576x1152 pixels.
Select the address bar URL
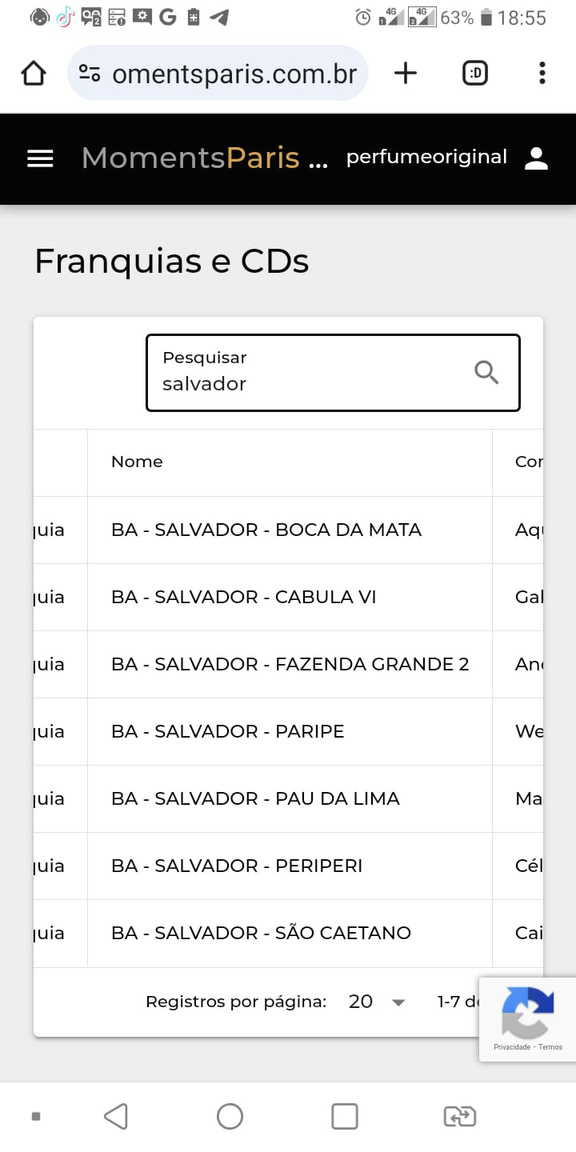tap(234, 73)
